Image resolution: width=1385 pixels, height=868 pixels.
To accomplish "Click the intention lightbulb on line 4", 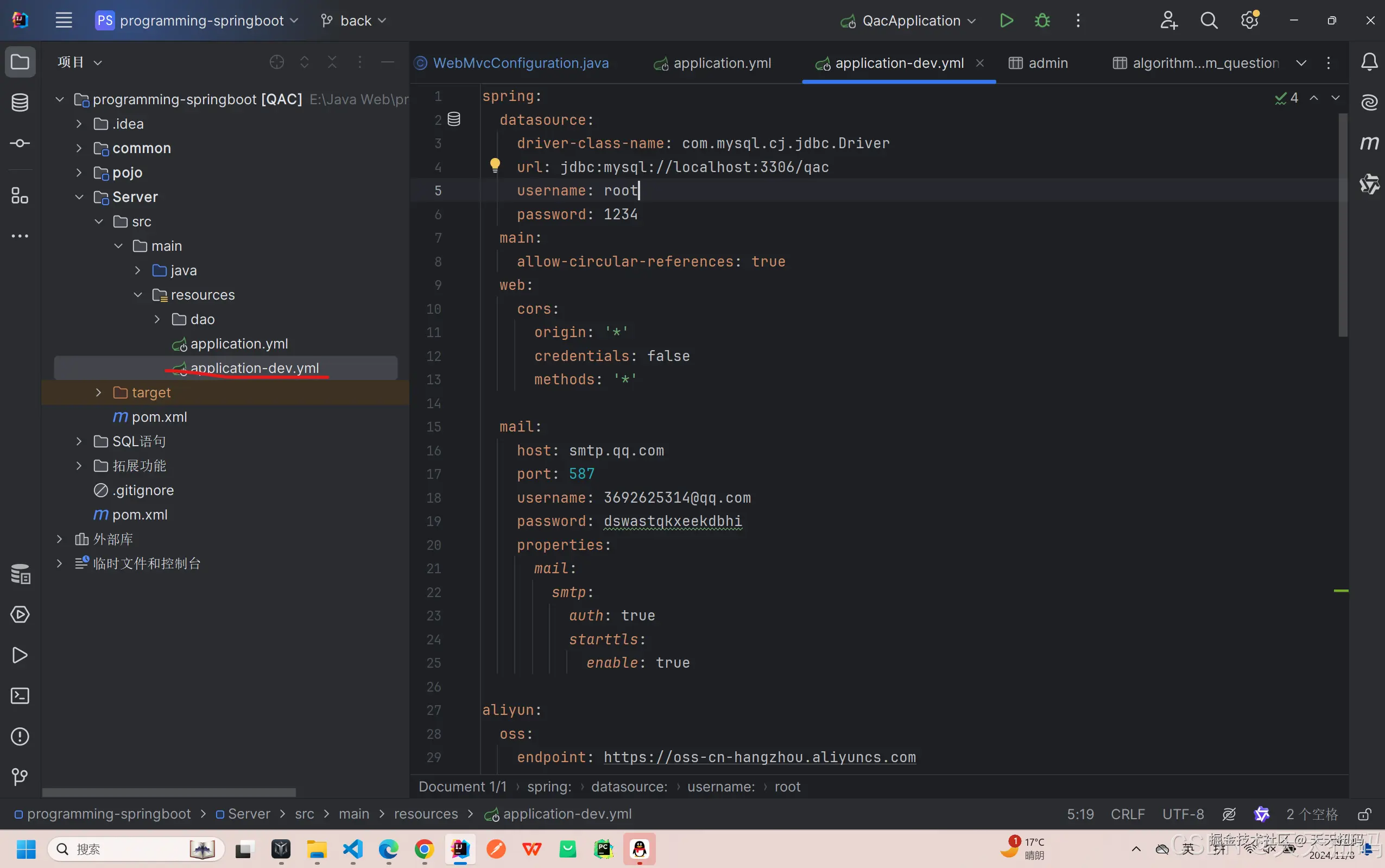I will [x=495, y=166].
